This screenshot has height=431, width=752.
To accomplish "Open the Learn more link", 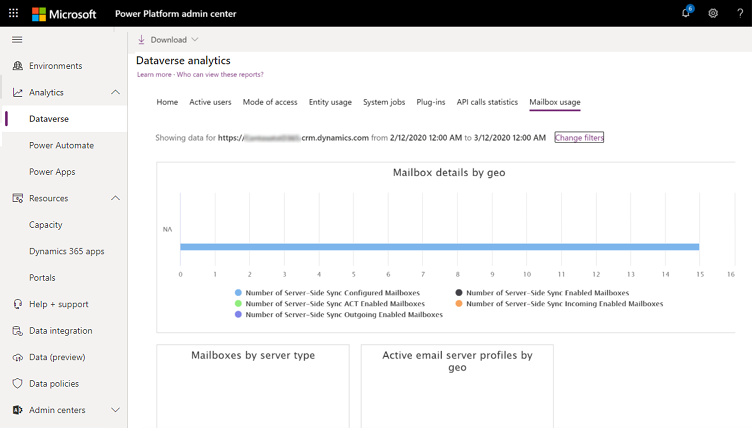I will coord(154,74).
